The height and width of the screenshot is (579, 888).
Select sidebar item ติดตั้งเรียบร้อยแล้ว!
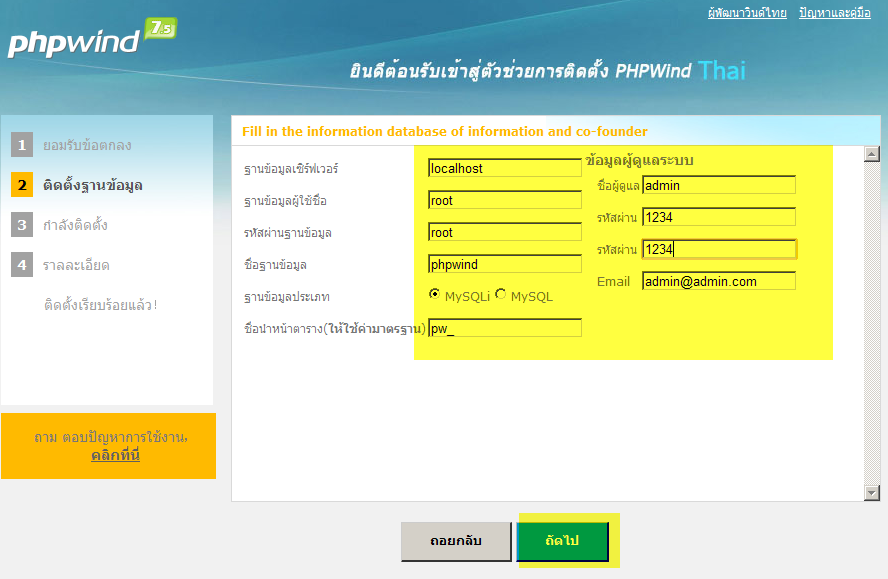[x=101, y=305]
